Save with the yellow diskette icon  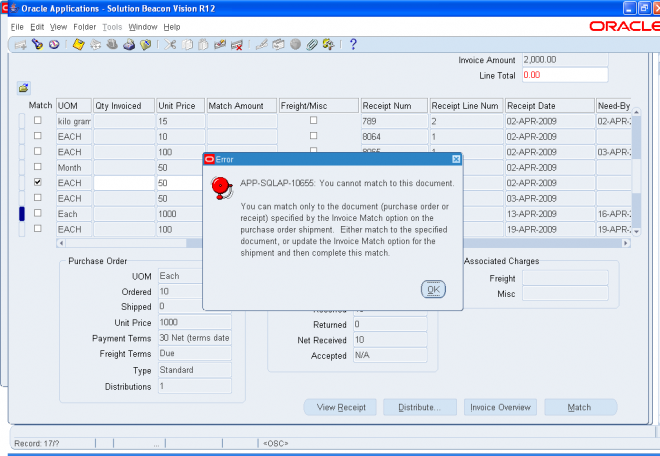tap(78, 44)
